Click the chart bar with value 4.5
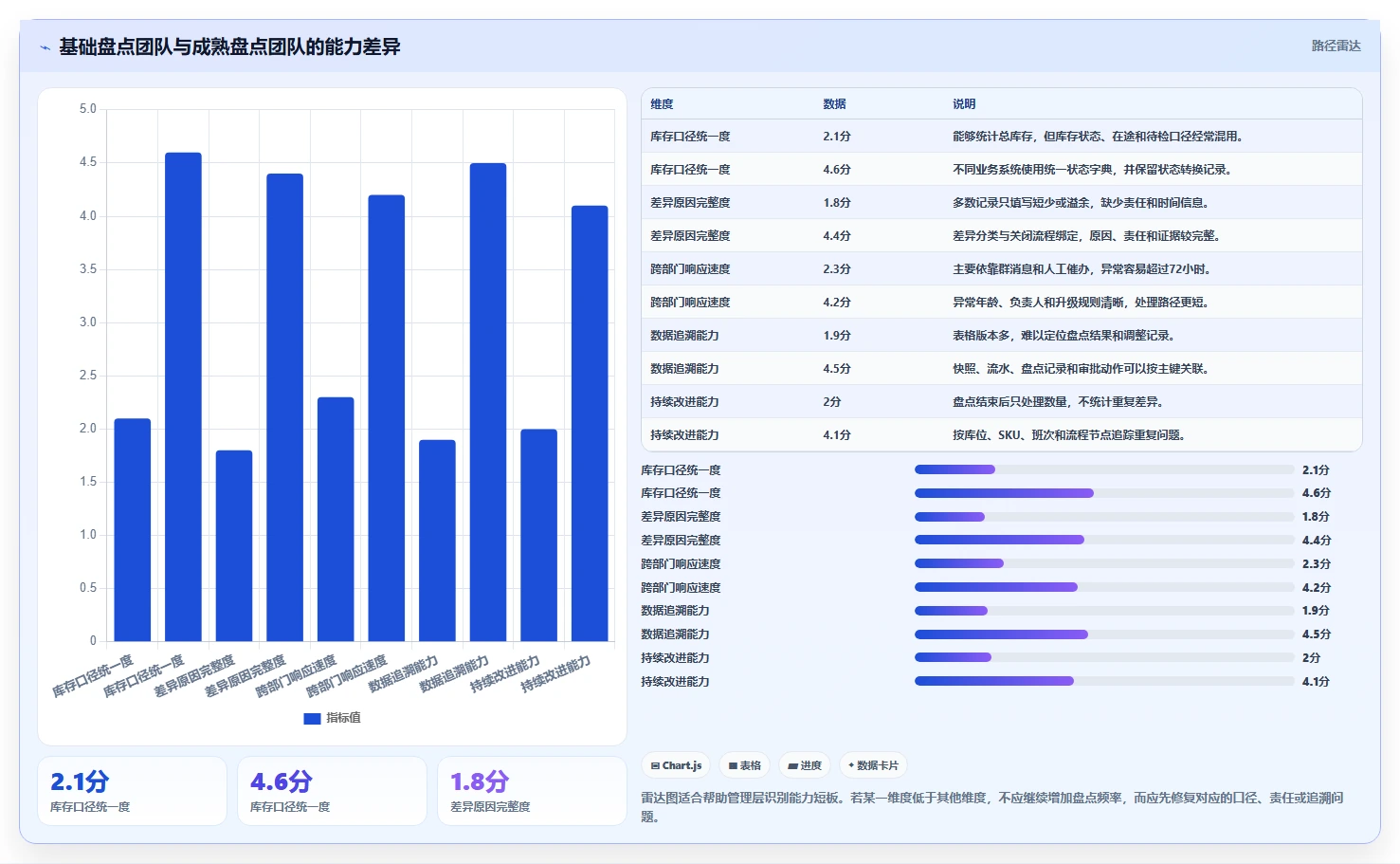This screenshot has height=864, width=1400. click(488, 402)
